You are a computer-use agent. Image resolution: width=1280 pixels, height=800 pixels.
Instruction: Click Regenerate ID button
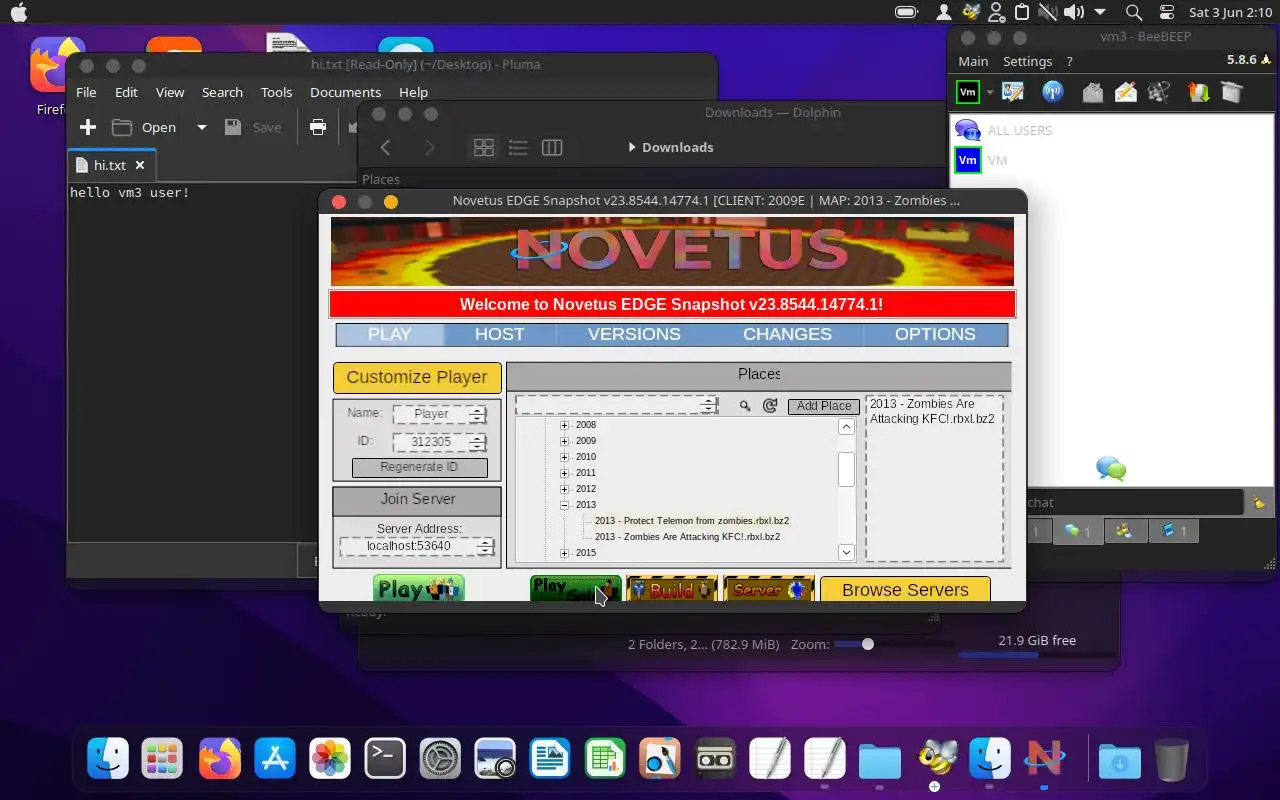(420, 467)
